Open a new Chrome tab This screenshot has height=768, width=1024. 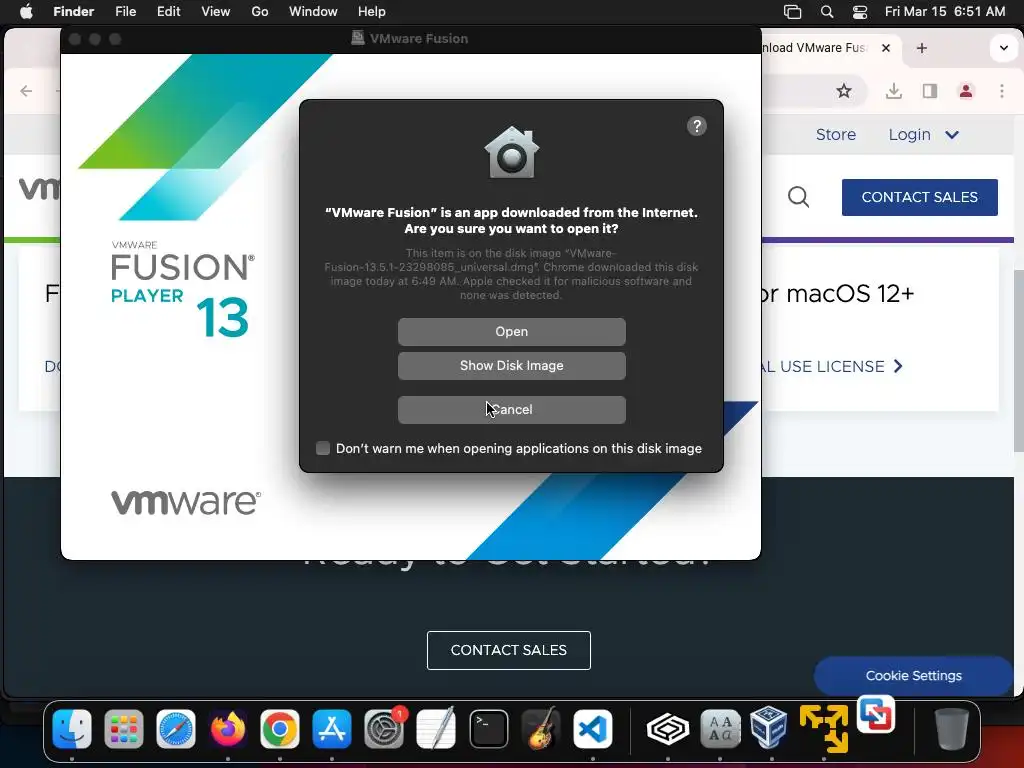coord(921,48)
